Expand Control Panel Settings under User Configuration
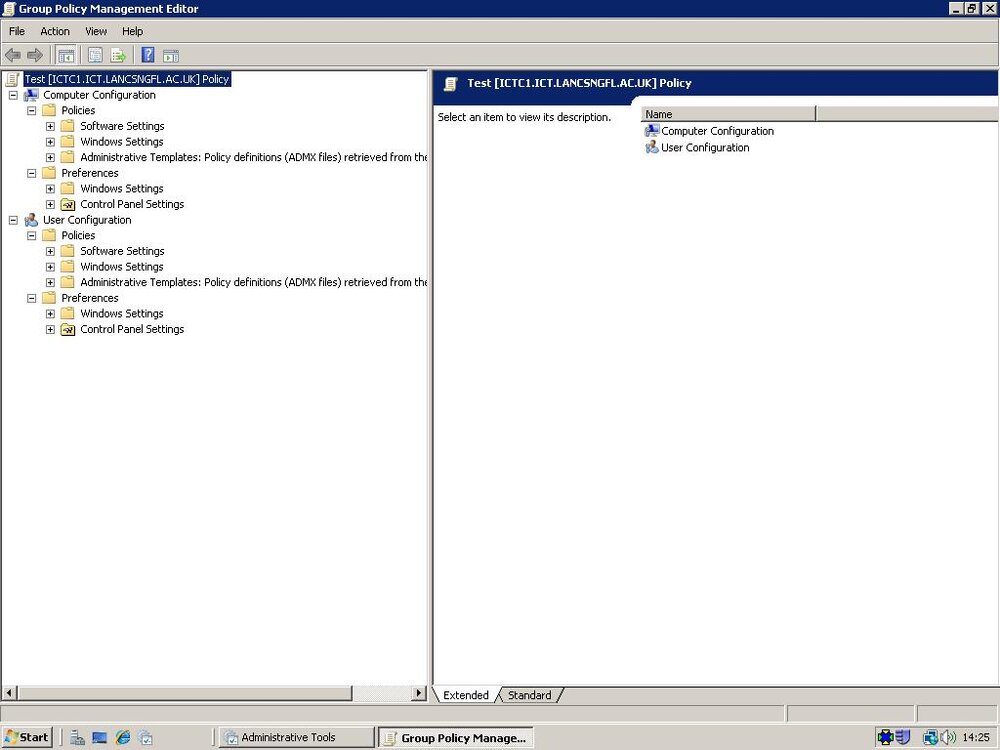Image resolution: width=1000 pixels, height=750 pixels. (50, 329)
